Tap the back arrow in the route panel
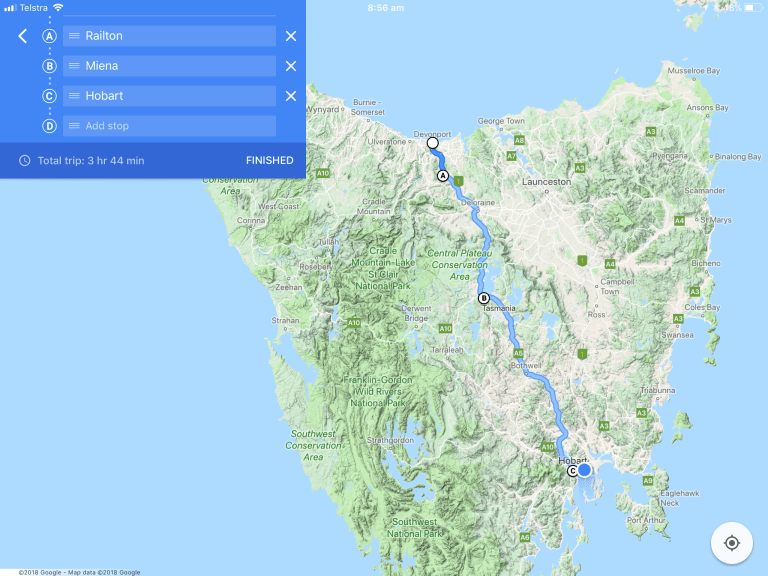 [23, 36]
